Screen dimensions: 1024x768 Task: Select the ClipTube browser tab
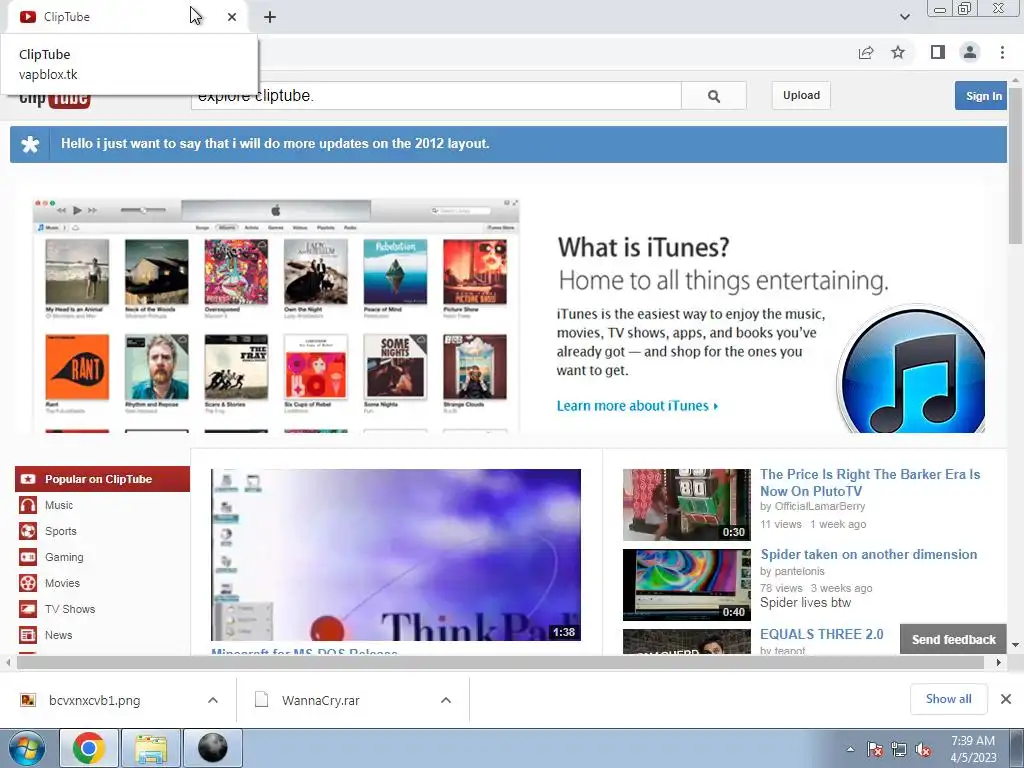click(x=128, y=17)
